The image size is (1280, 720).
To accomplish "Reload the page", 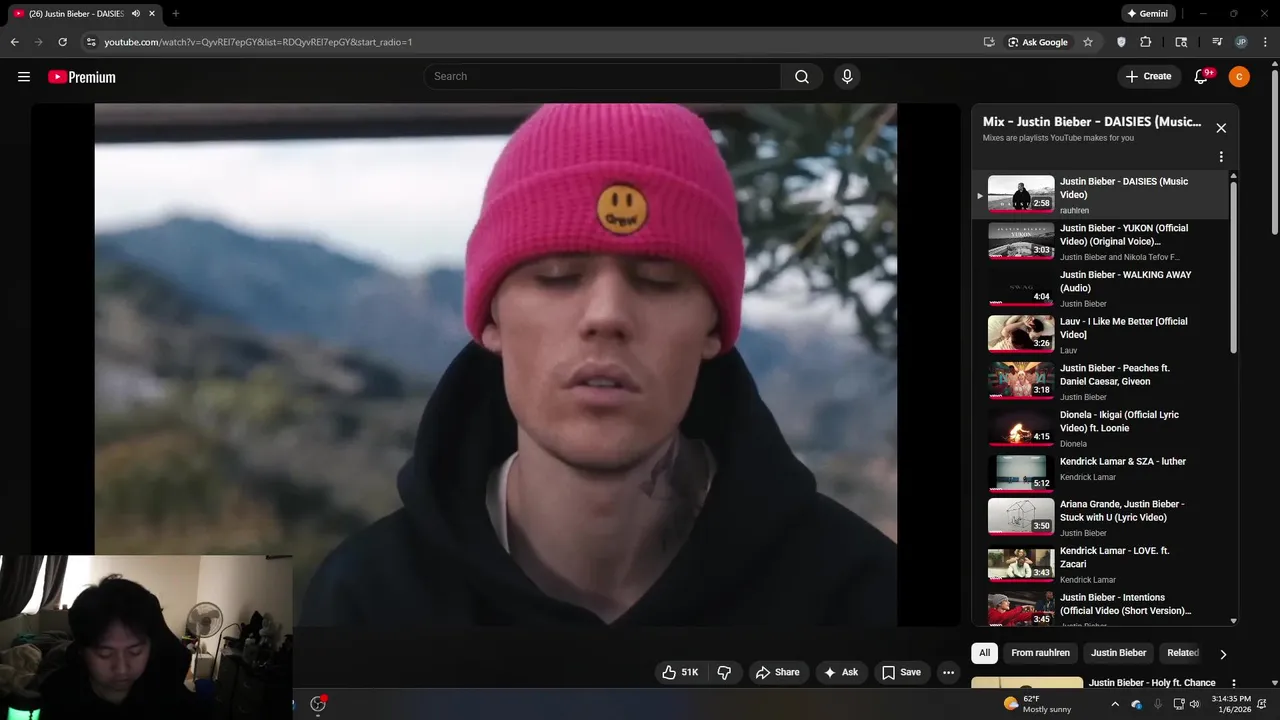I will pos(63,42).
